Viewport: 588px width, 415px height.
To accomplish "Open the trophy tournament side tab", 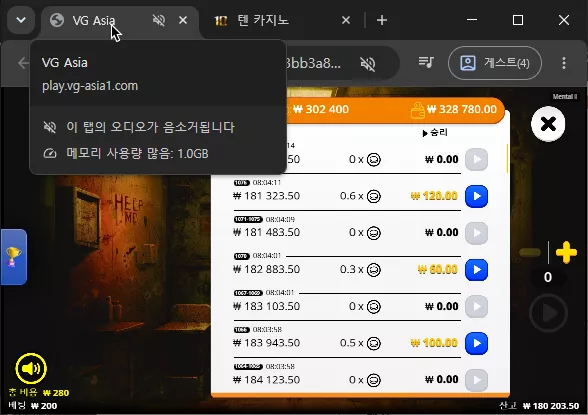I will tap(14, 257).
